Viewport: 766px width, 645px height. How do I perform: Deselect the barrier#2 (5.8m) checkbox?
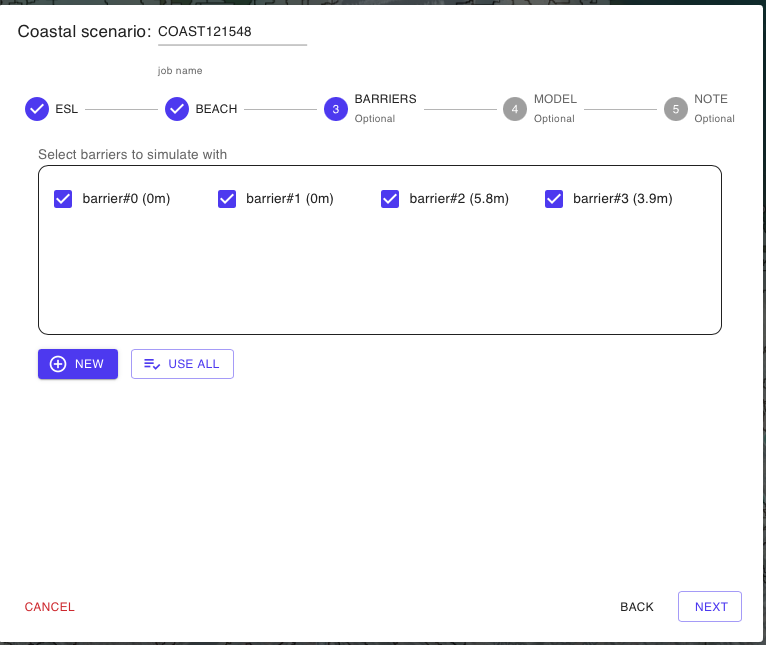coord(390,199)
